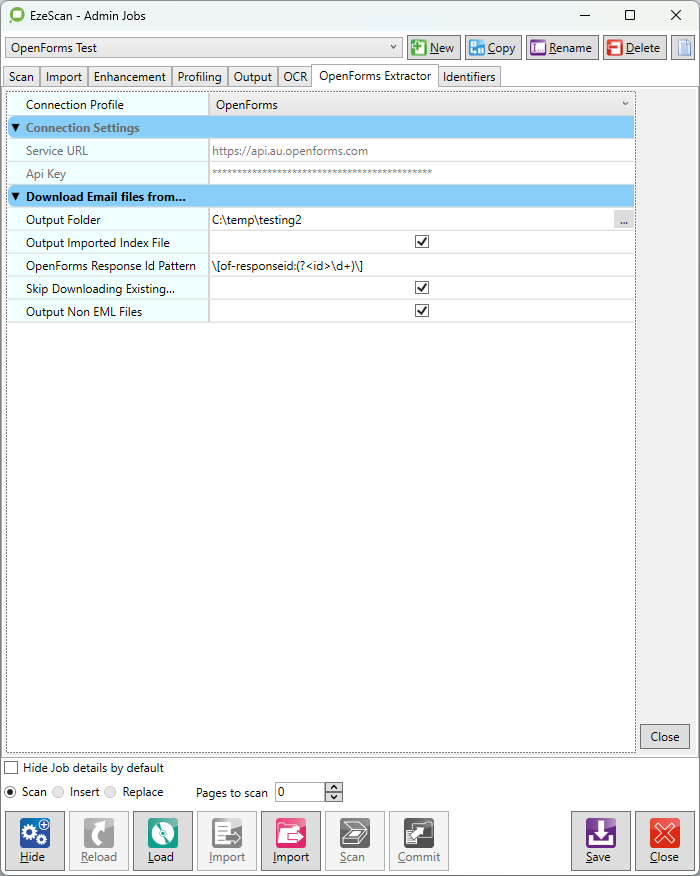
Task: Switch to the Enhancement tab
Action: 129,77
